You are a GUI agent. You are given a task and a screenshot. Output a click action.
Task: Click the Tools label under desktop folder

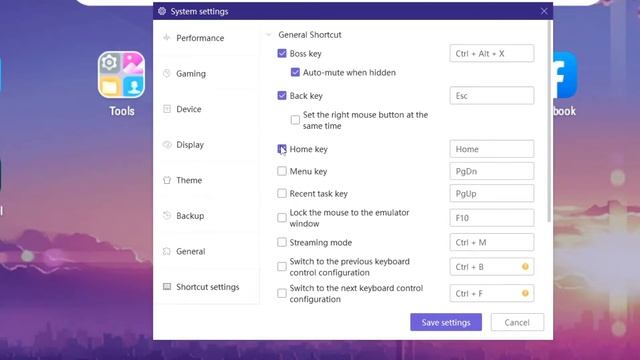click(x=122, y=111)
